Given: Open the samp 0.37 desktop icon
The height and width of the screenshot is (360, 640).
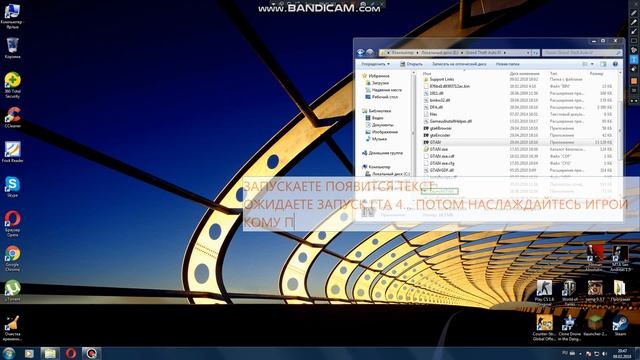Looking at the screenshot, I should click(595, 291).
